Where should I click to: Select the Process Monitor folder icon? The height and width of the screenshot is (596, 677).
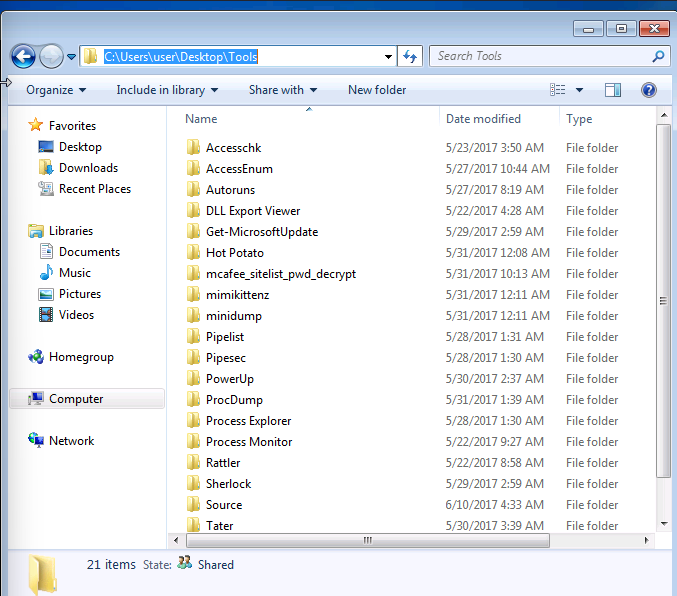193,441
